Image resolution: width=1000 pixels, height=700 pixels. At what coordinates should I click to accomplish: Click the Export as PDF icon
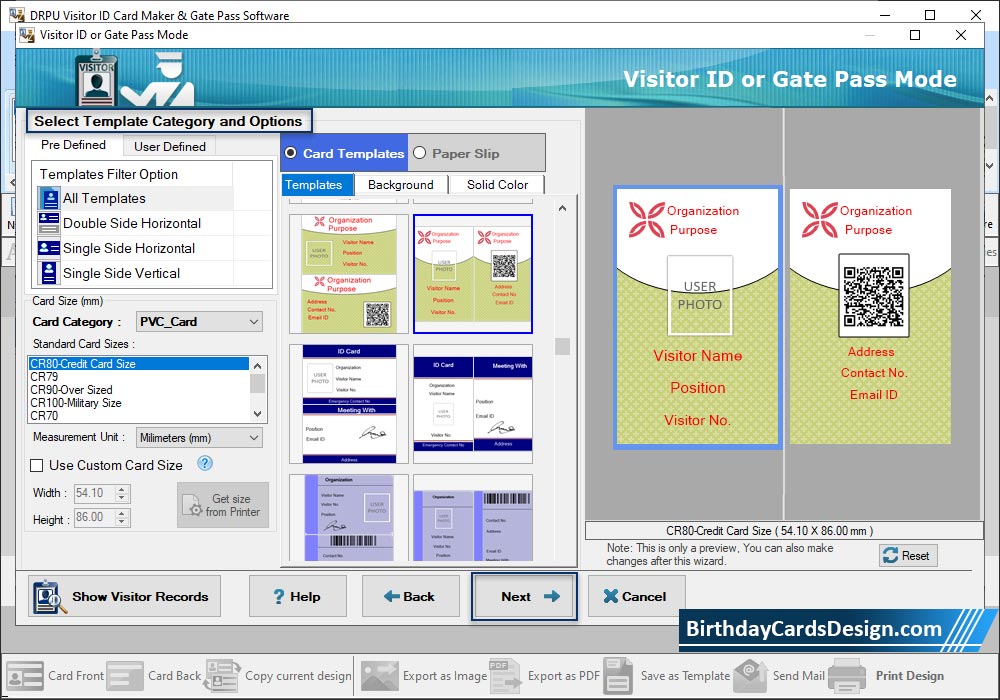point(505,675)
